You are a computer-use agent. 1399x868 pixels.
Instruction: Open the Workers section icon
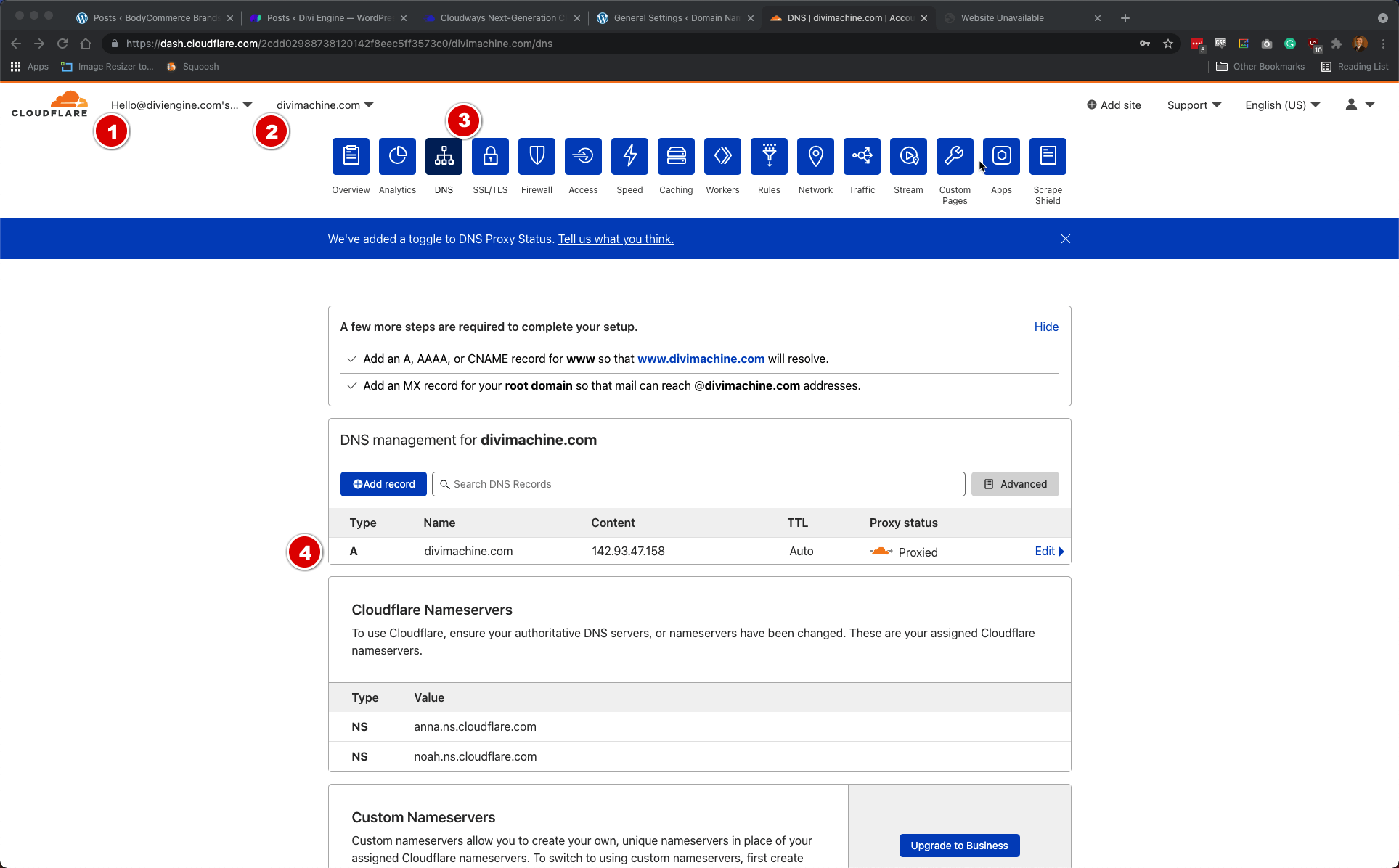tap(722, 156)
